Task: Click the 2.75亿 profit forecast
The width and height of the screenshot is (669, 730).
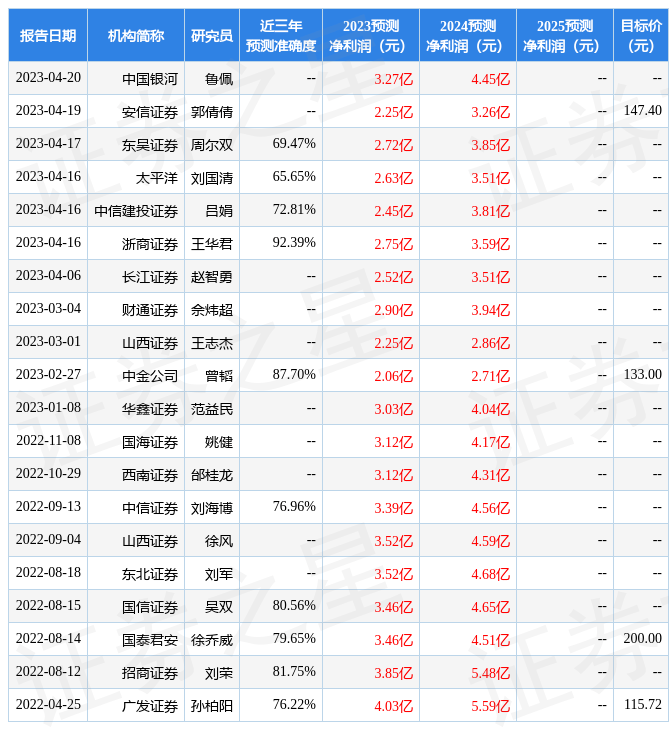Action: (x=393, y=244)
